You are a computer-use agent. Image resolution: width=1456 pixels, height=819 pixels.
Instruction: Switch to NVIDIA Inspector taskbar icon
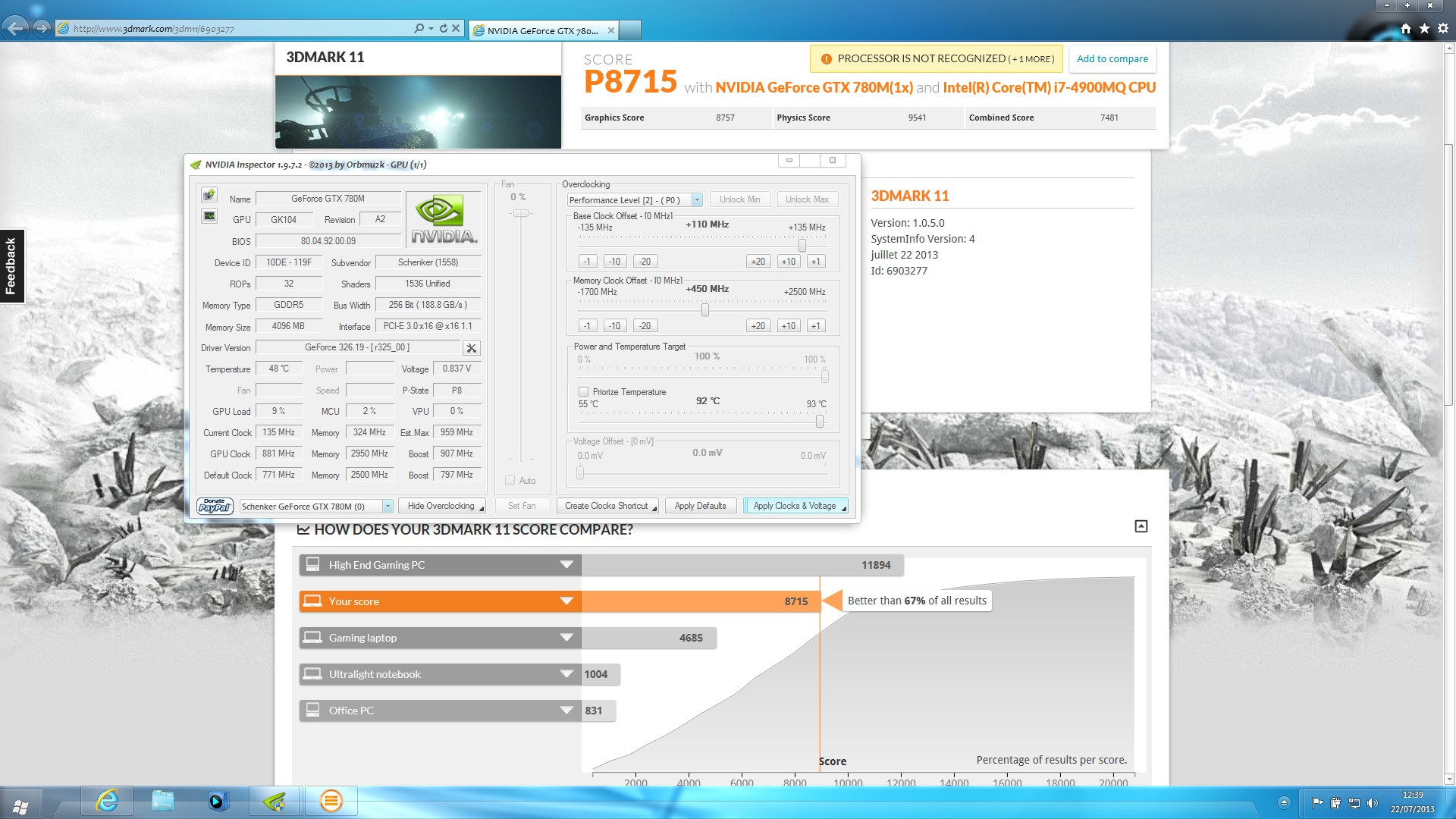[275, 801]
